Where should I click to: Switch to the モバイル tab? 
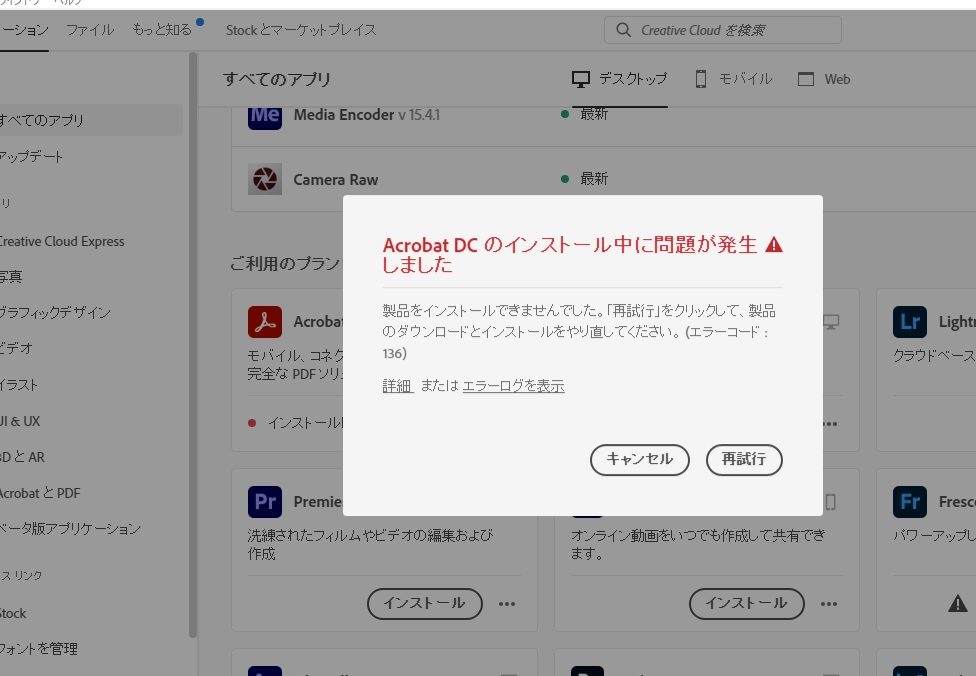coord(734,79)
